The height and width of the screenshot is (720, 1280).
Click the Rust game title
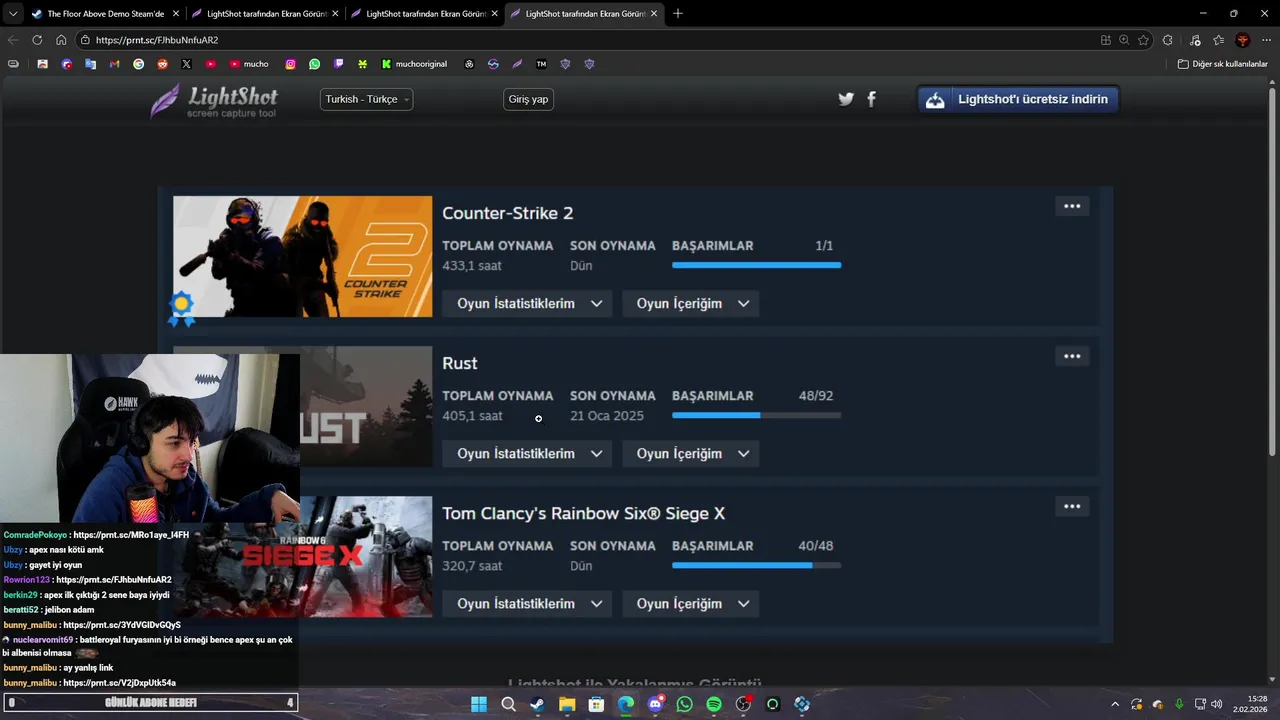click(x=460, y=363)
